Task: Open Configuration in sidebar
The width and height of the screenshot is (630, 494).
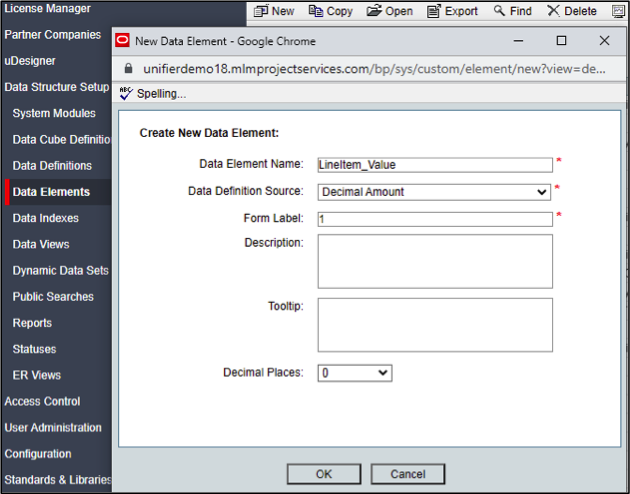Action: tap(38, 454)
